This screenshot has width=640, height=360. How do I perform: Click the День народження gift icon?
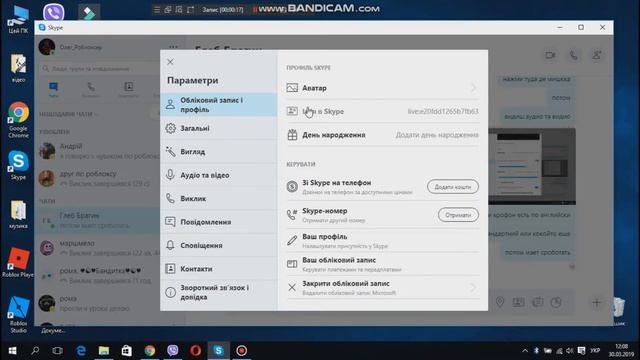coord(292,135)
